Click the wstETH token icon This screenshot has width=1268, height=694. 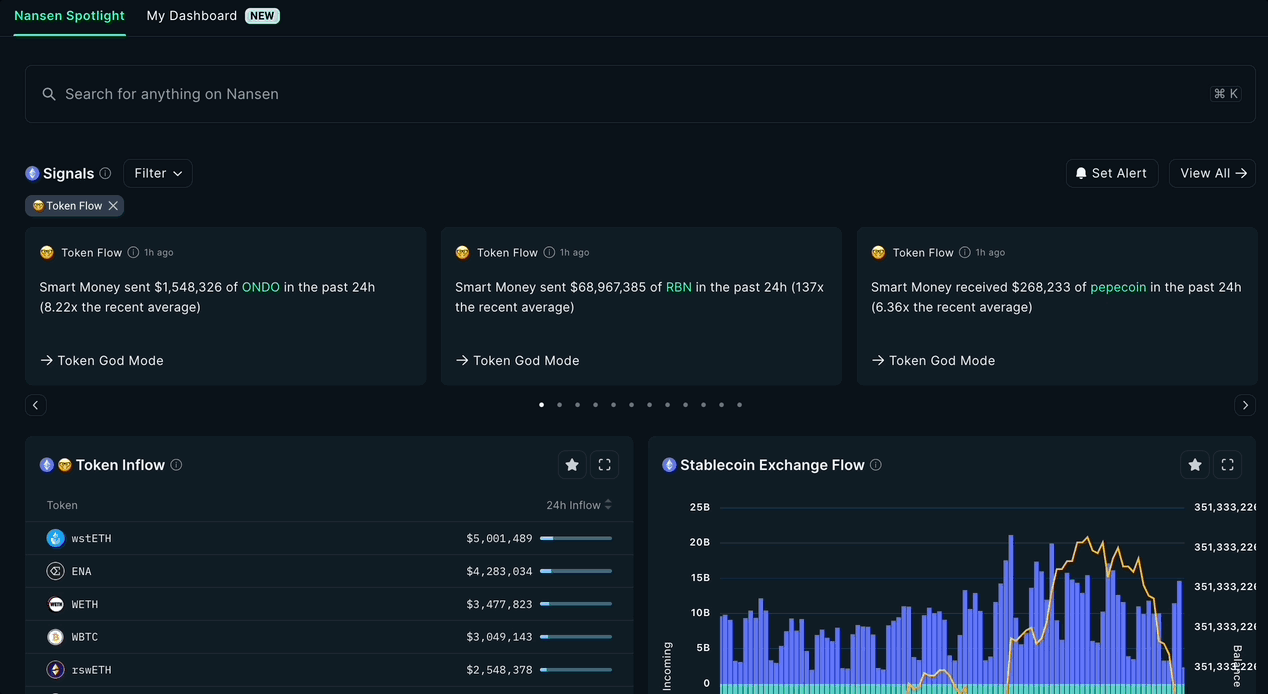tap(55, 538)
